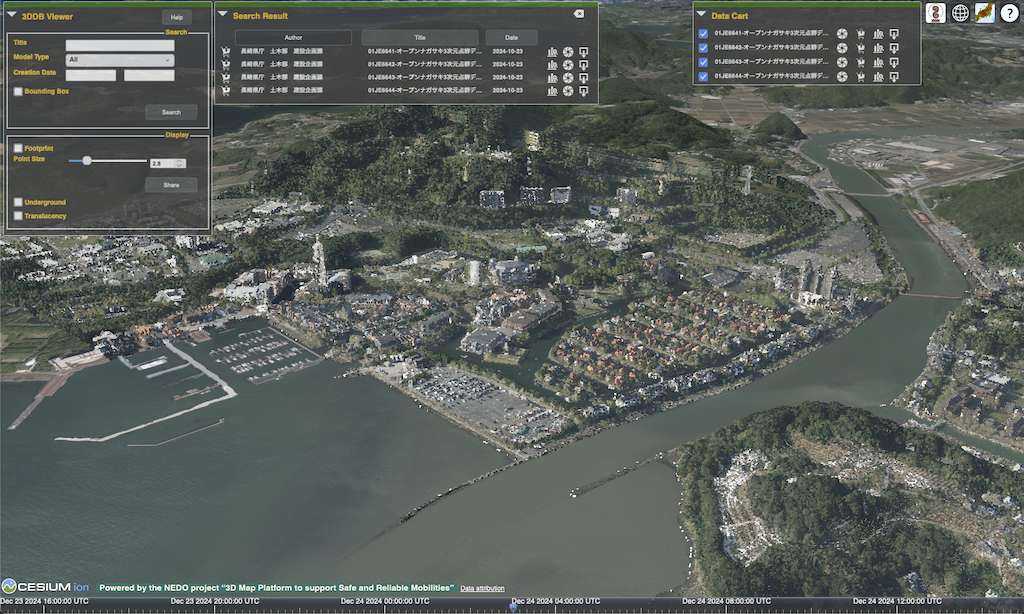Click the Point Size number stepper
This screenshot has width=1024, height=614.
pyautogui.click(x=180, y=163)
